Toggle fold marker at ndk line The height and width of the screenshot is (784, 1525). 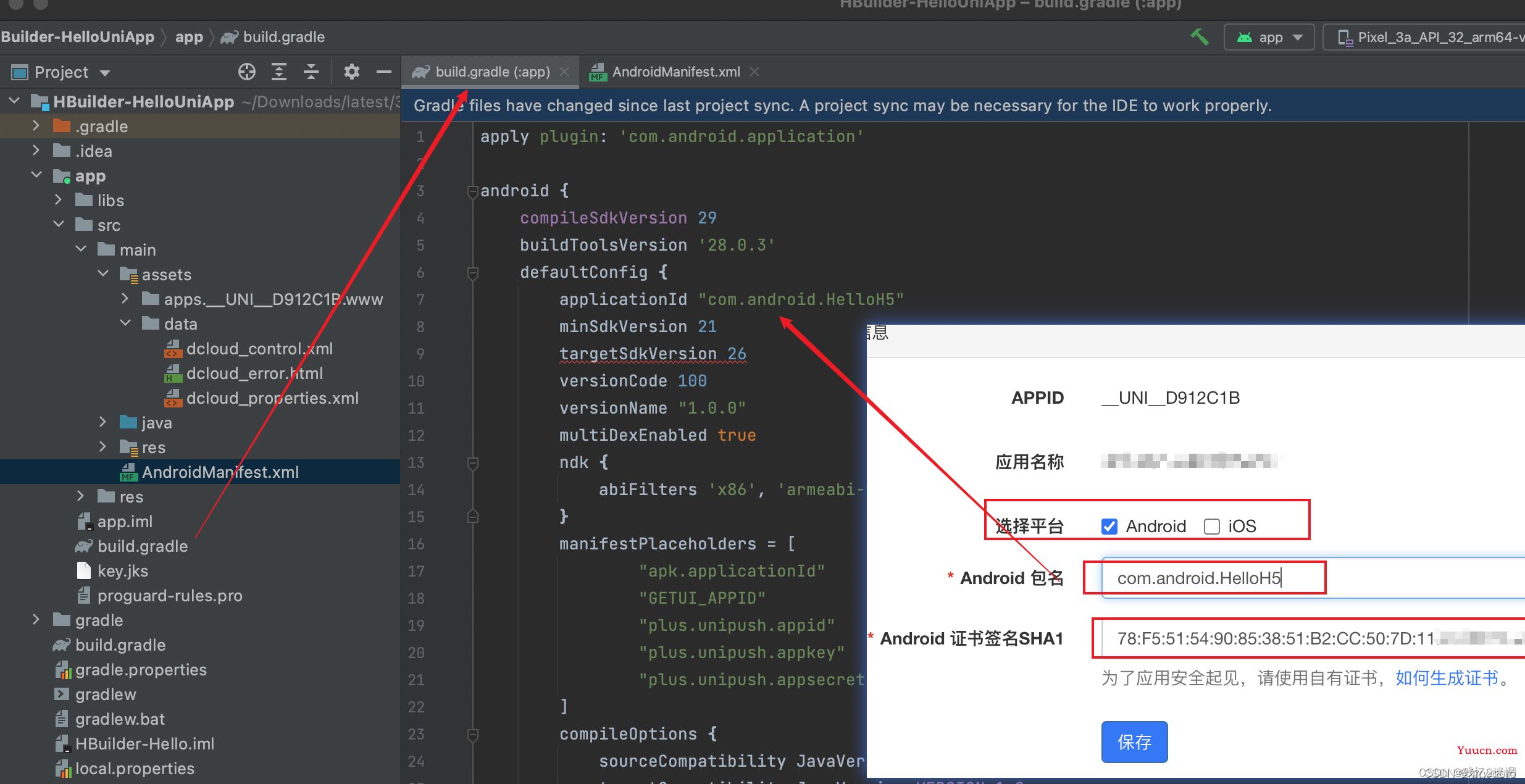(473, 462)
